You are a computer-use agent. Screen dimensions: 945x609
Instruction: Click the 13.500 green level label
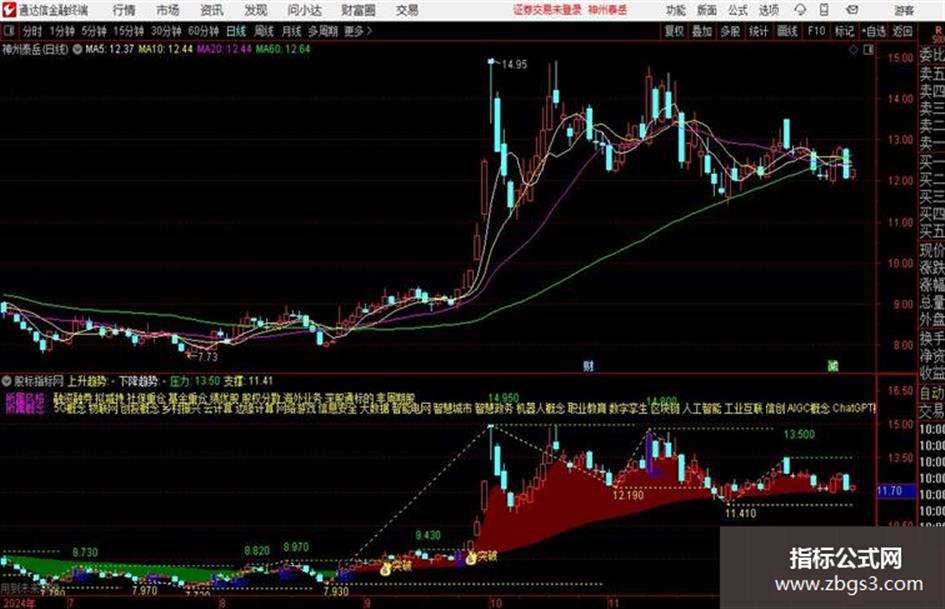click(799, 434)
